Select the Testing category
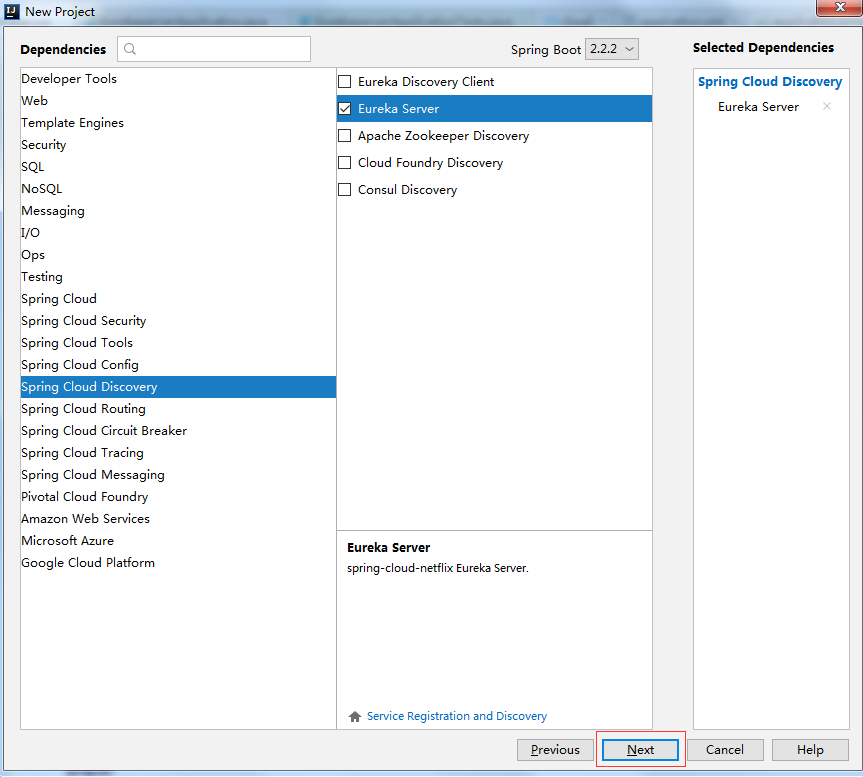Screen dimensions: 863x777 (178, 277)
